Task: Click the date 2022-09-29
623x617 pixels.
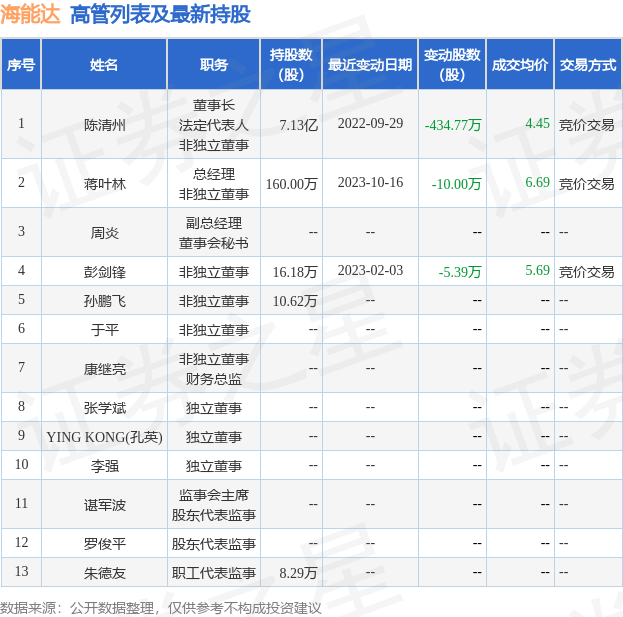Action: (x=370, y=124)
